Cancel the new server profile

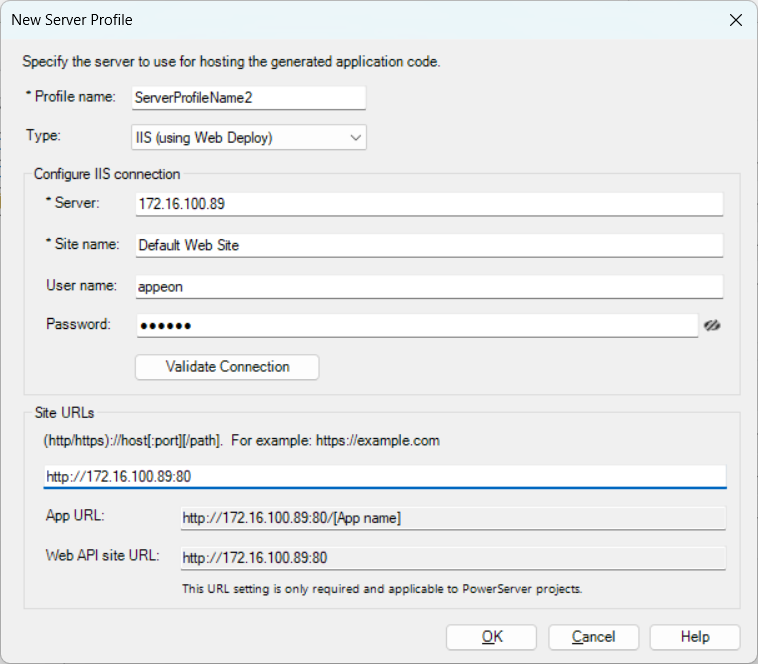click(x=593, y=637)
